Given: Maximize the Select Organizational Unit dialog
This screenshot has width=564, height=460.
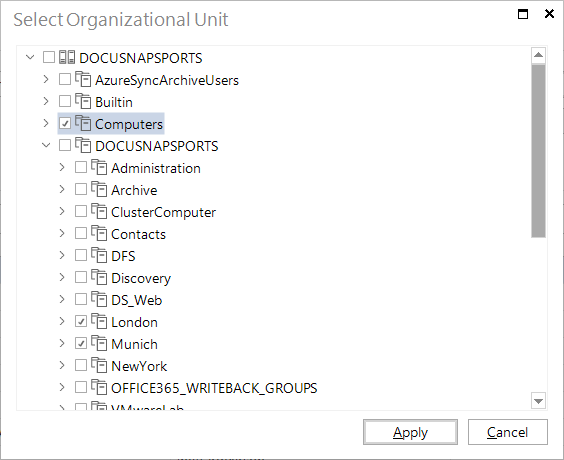Looking at the screenshot, I should [523, 14].
